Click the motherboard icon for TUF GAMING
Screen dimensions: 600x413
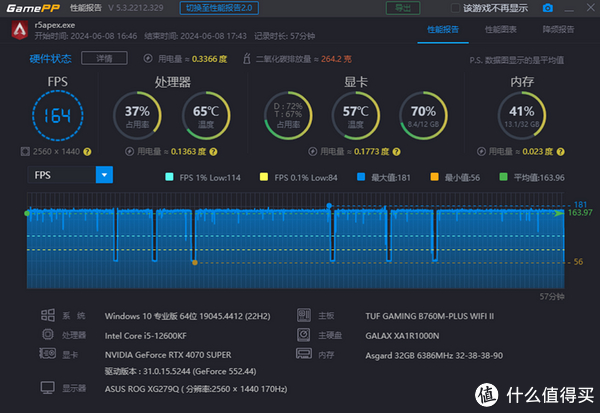tap(304, 315)
